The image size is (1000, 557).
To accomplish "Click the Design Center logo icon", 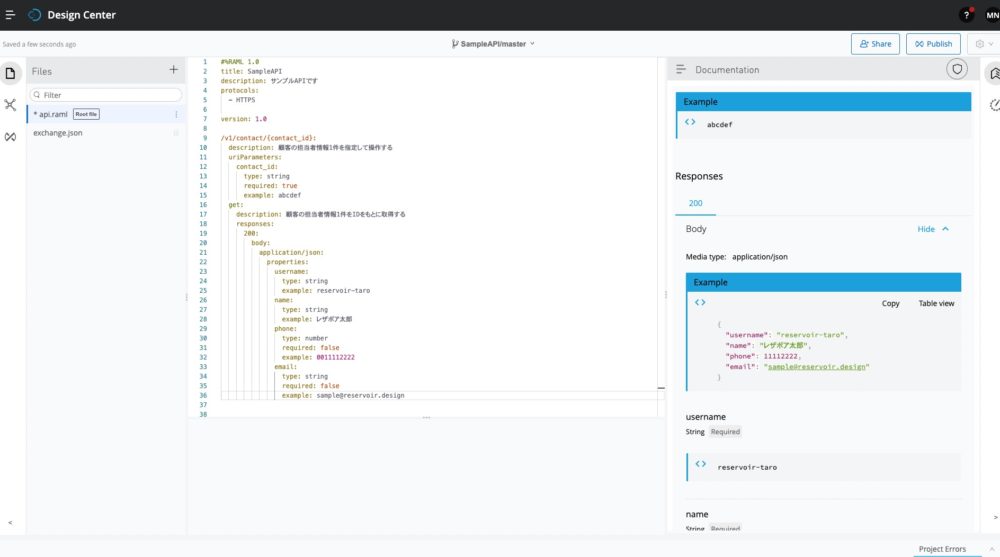I will (34, 15).
